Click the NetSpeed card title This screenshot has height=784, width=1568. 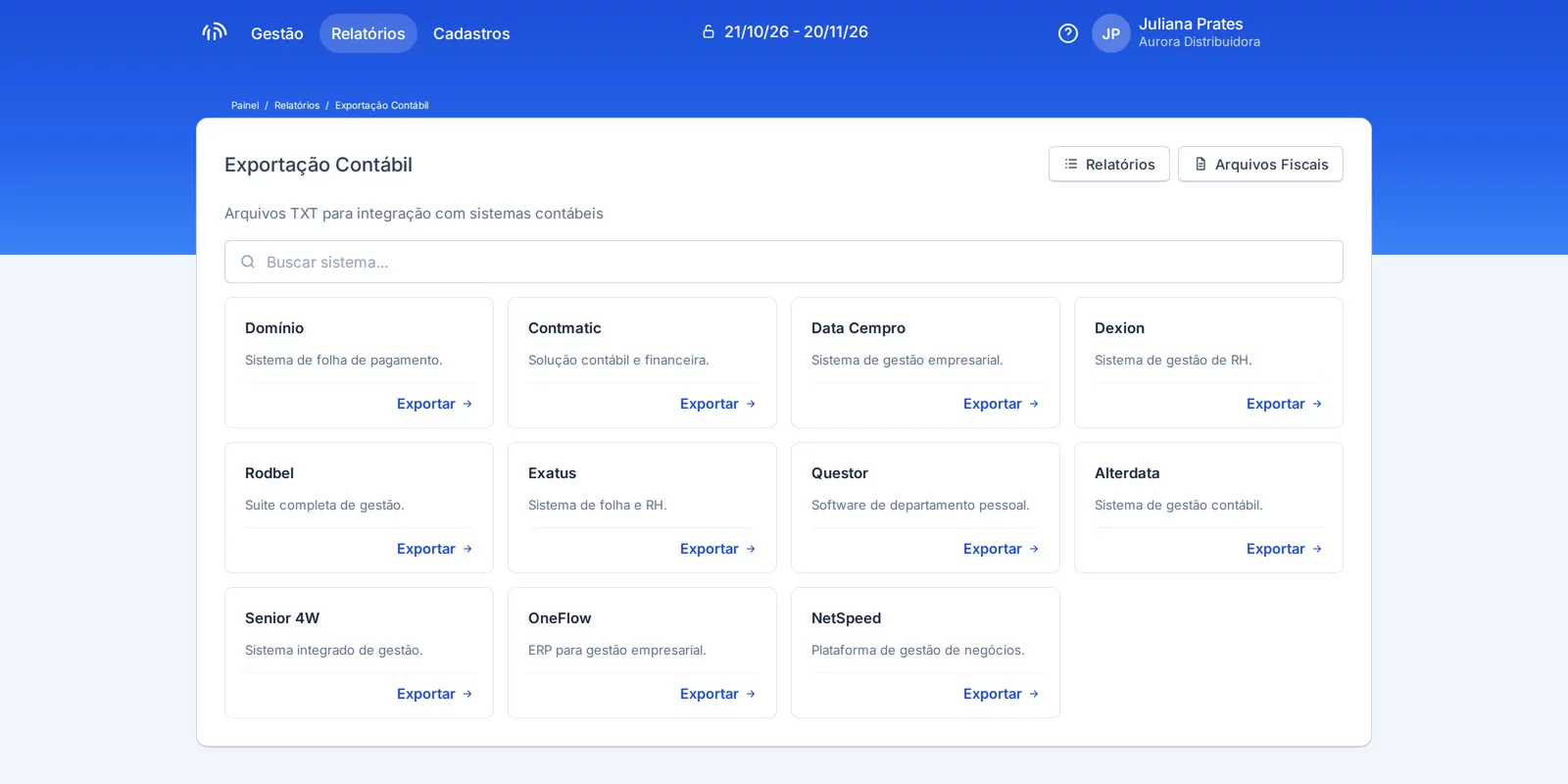pos(847,618)
